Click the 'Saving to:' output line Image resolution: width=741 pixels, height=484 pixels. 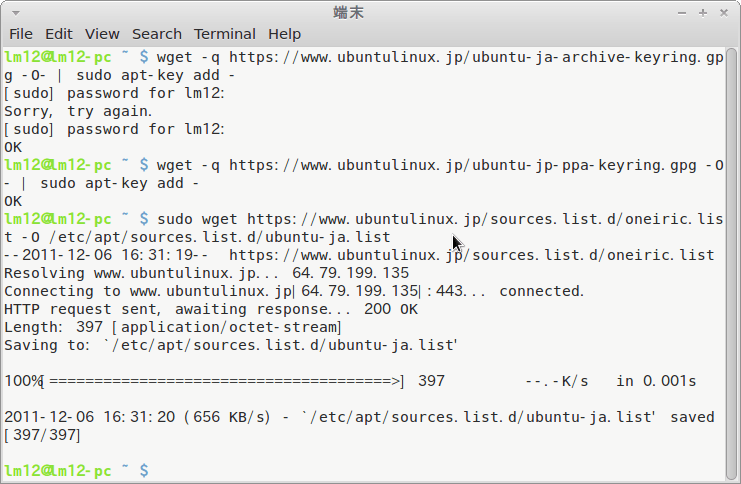coord(231,345)
